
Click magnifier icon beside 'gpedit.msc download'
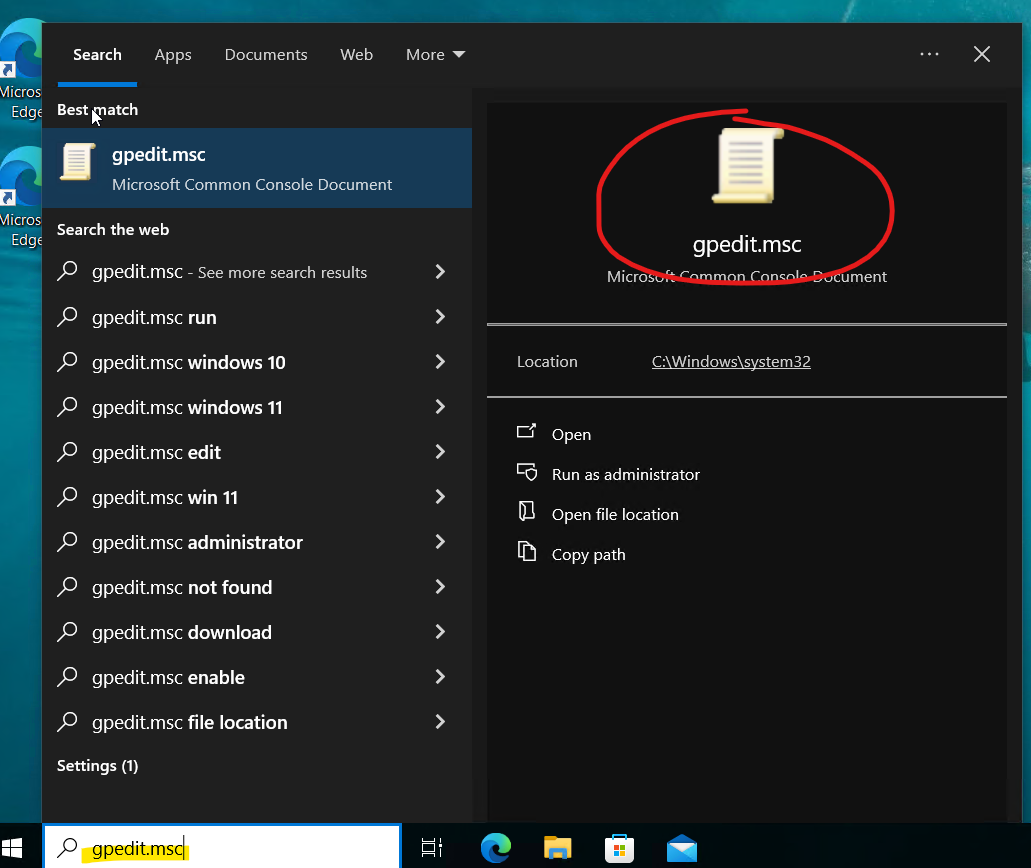click(x=67, y=631)
